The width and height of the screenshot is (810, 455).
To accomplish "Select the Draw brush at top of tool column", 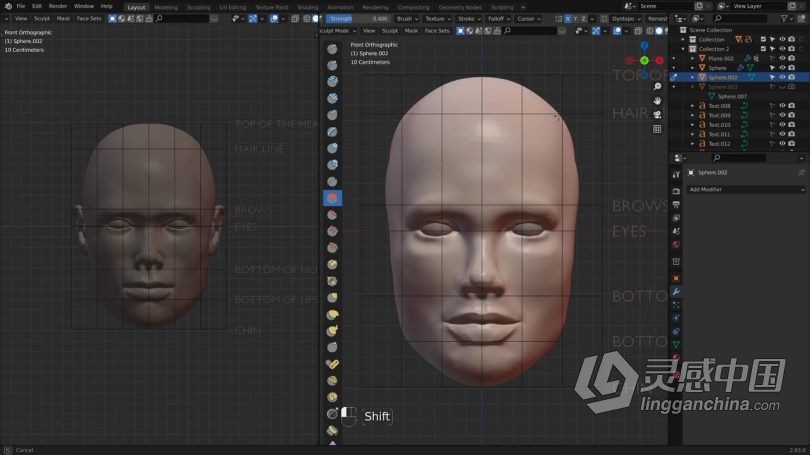I will (x=332, y=49).
